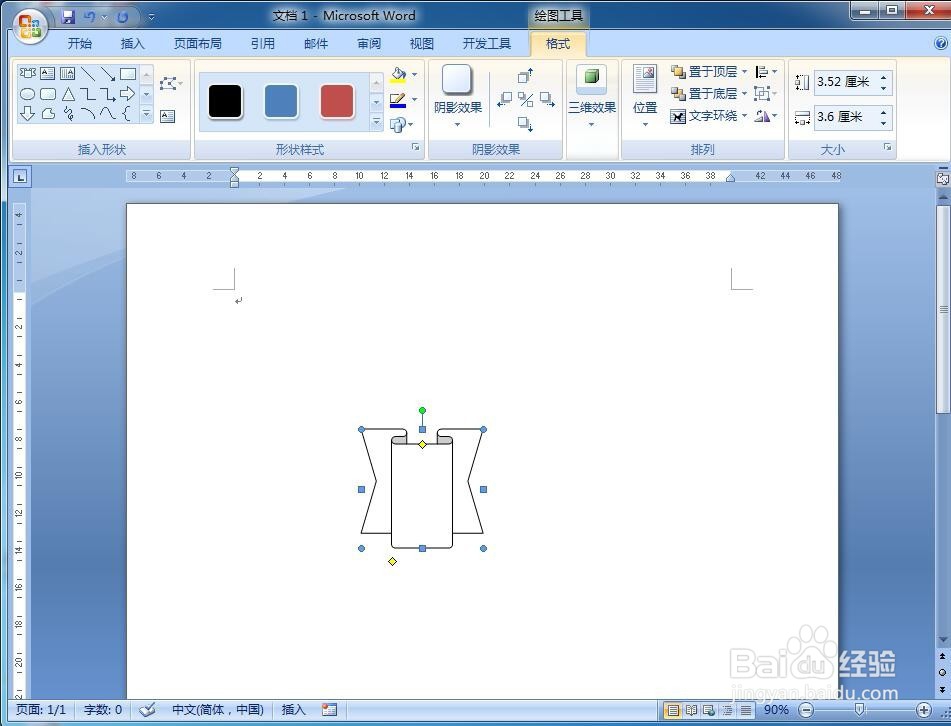
Task: Select the freeform shape tool
Action: [x=48, y=113]
